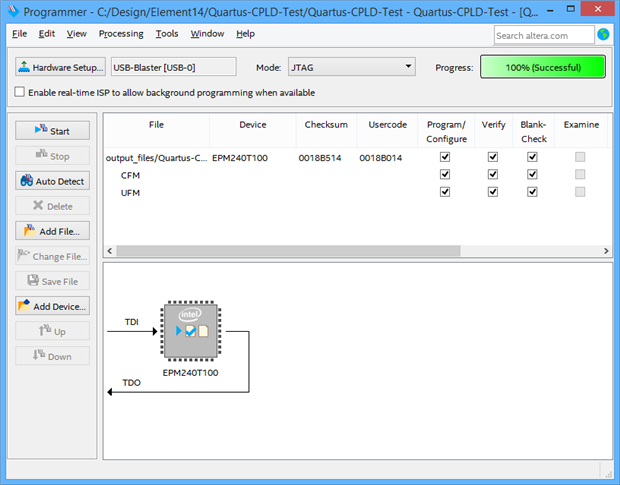Image resolution: width=620 pixels, height=485 pixels.
Task: Select the CFM row label
Action: (x=130, y=175)
